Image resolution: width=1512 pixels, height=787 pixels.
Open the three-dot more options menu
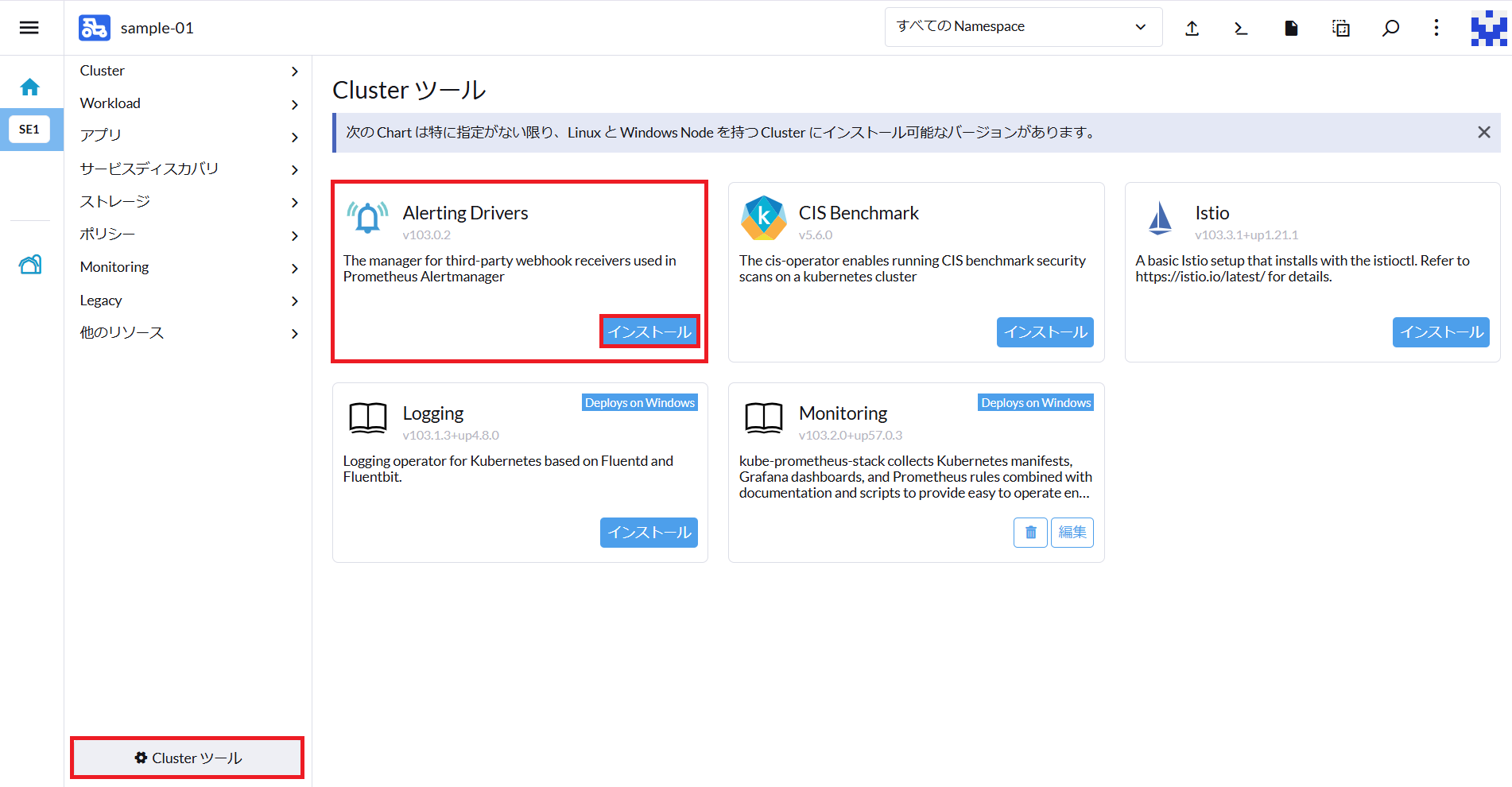(1436, 29)
